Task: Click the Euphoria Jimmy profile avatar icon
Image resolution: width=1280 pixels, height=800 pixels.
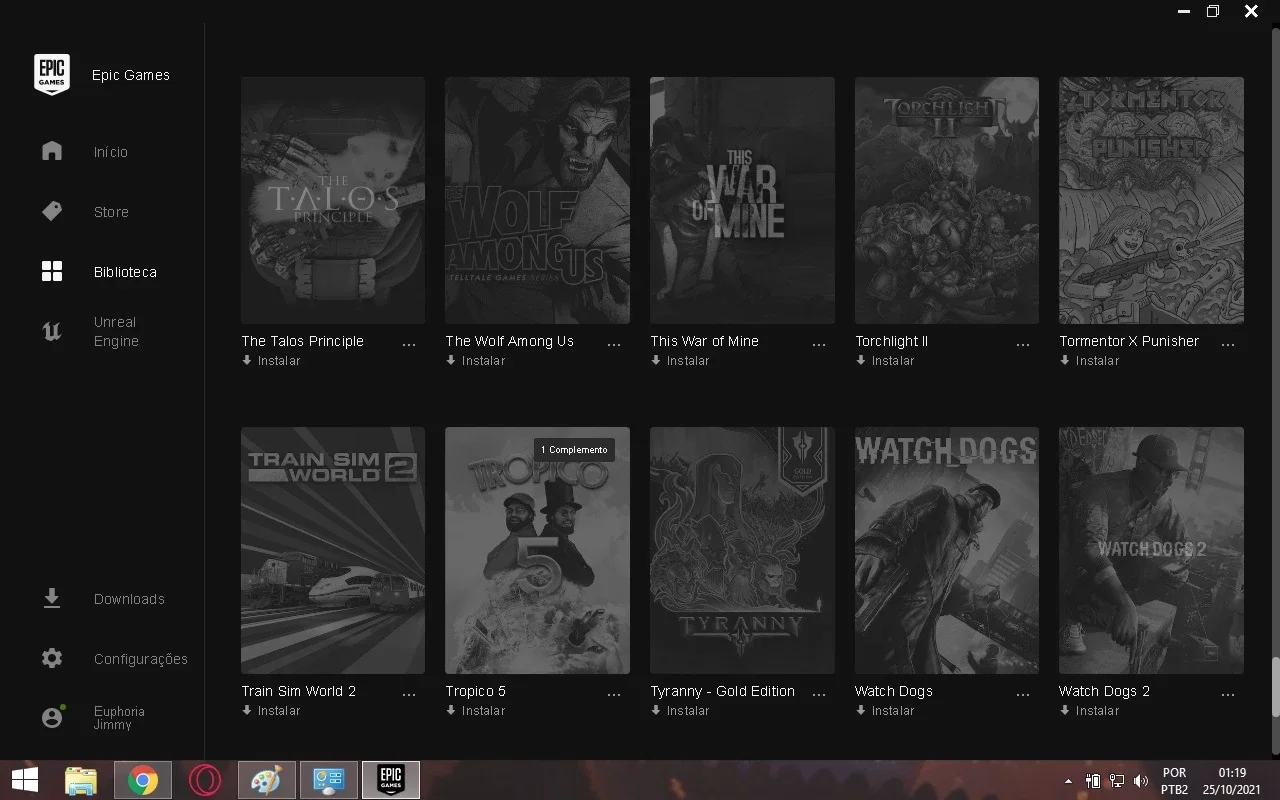Action: click(x=52, y=717)
